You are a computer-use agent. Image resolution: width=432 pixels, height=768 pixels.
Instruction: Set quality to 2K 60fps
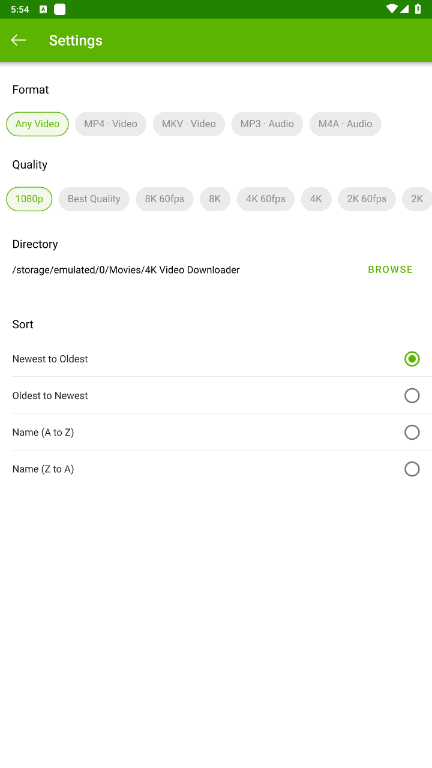(367, 199)
